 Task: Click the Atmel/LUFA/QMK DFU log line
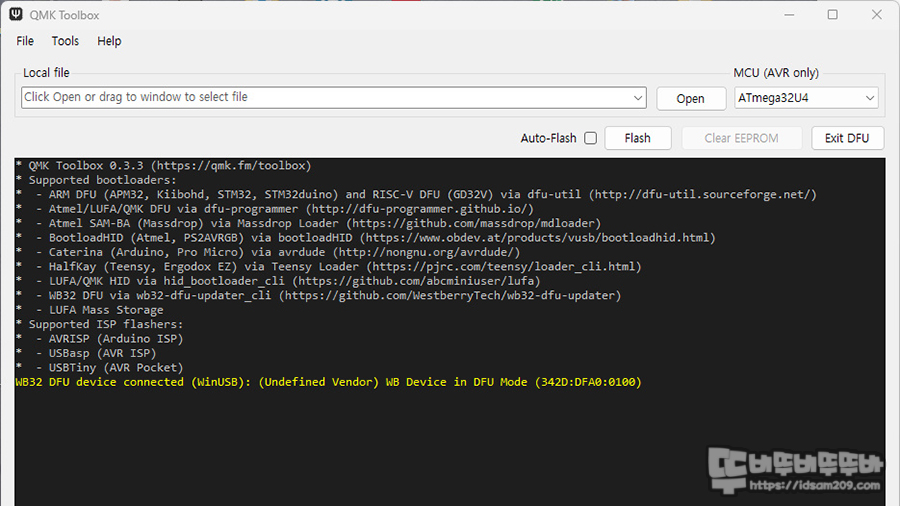tap(275, 209)
